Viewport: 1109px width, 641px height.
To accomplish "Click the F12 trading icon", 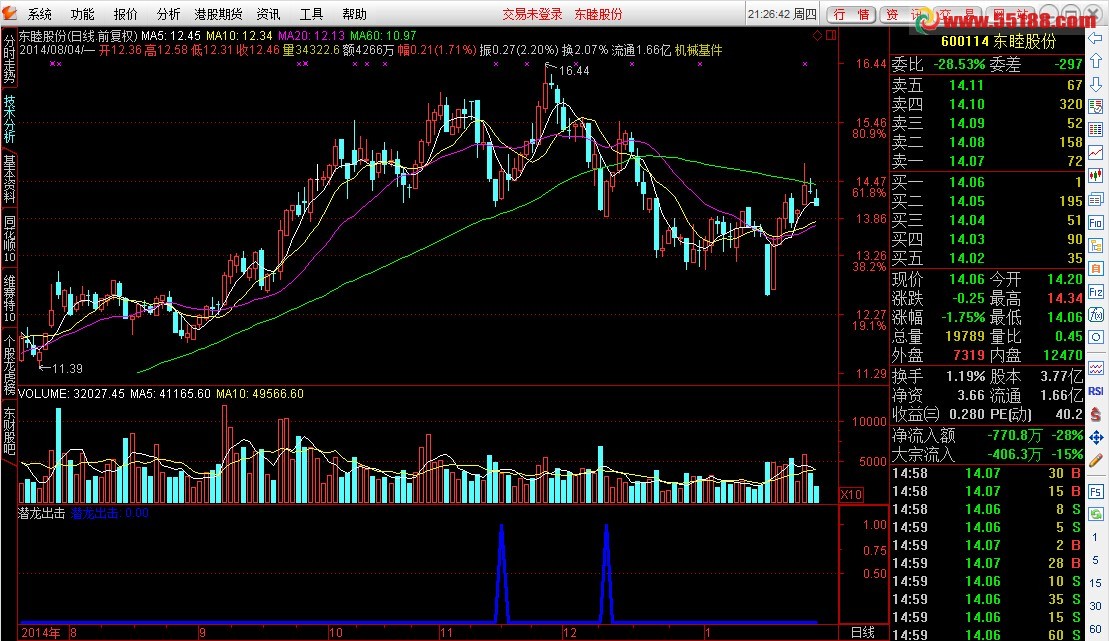I will [1096, 291].
